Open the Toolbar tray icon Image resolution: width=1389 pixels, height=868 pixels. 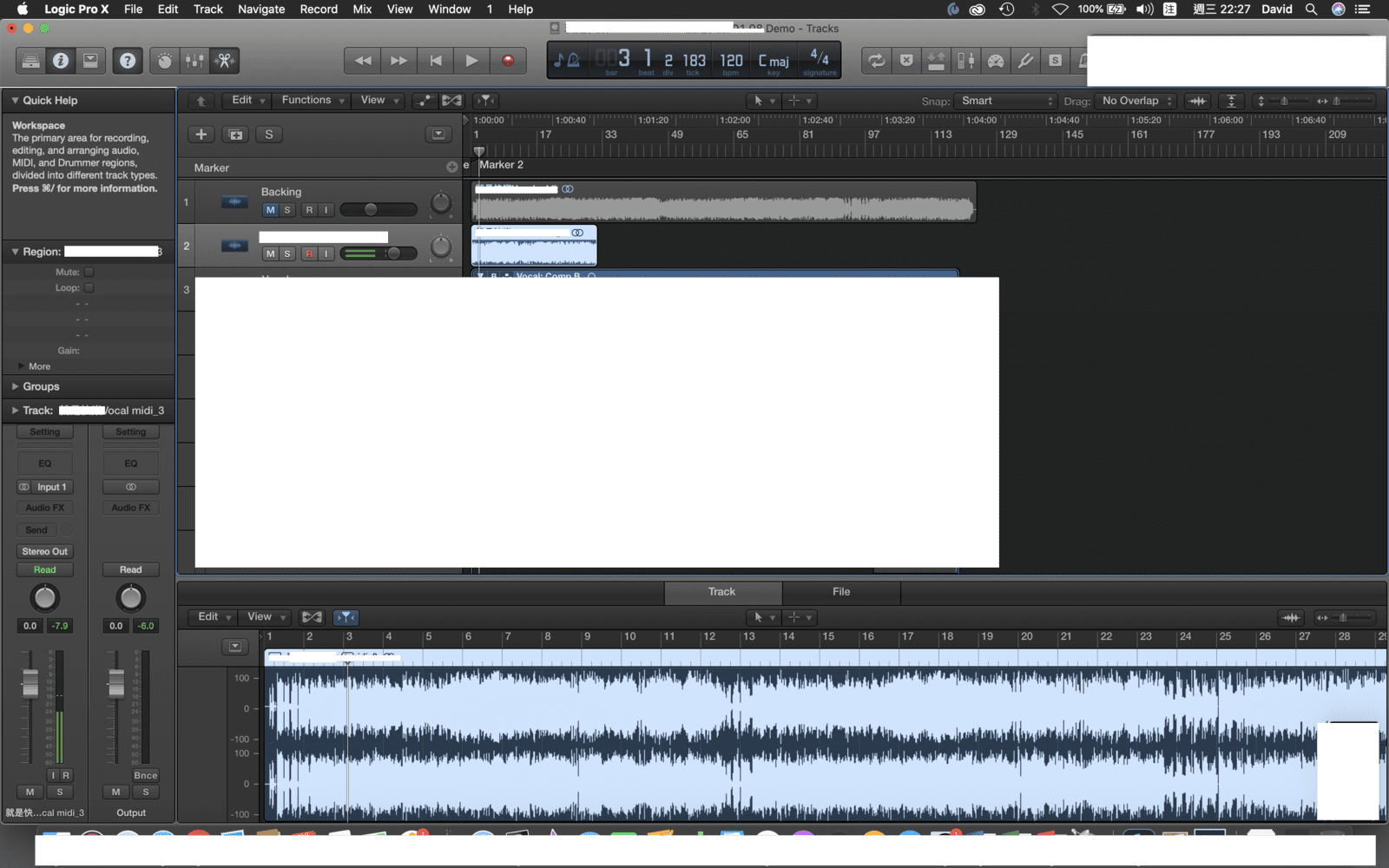click(90, 61)
